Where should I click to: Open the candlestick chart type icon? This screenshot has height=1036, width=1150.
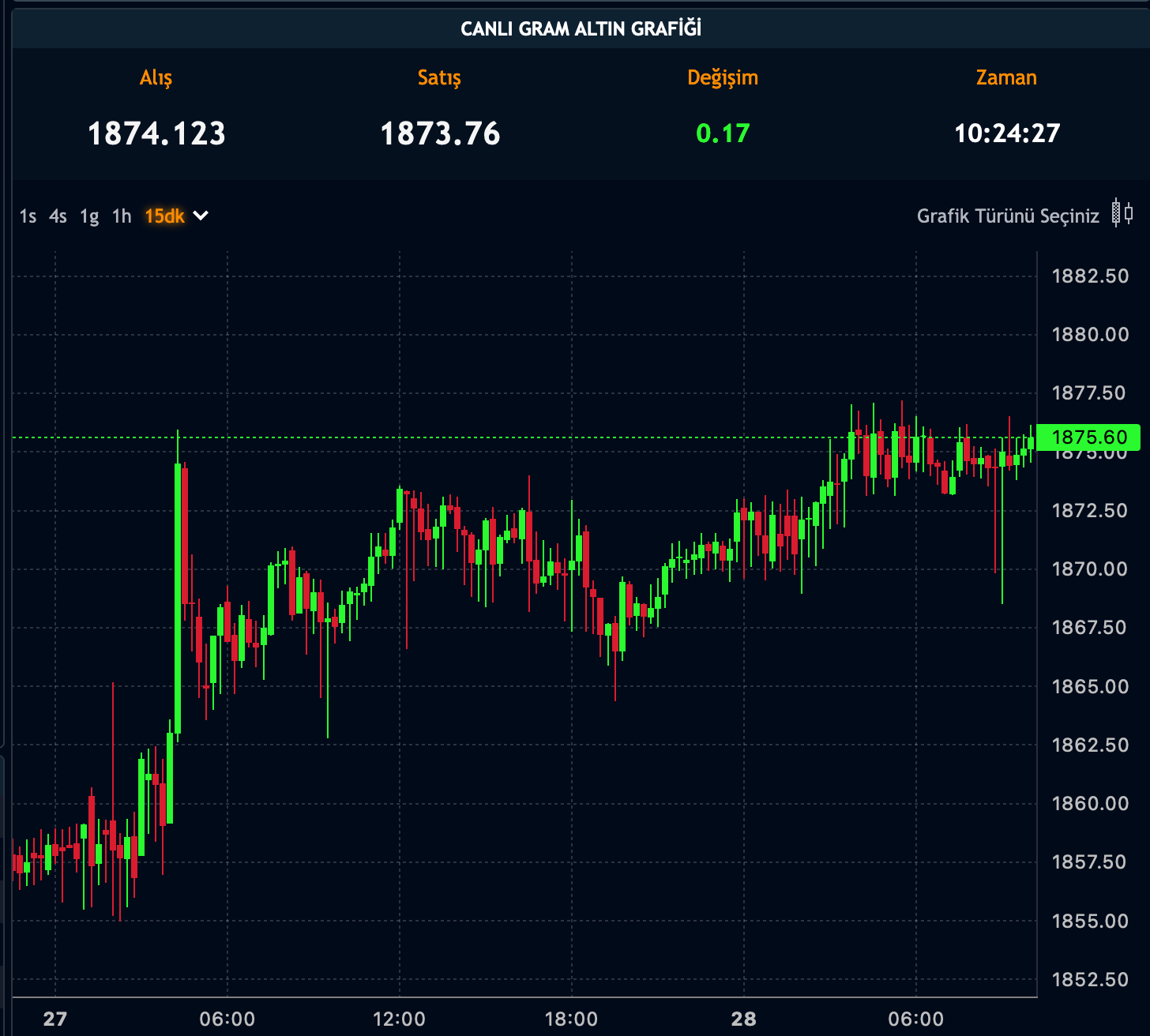point(1122,213)
